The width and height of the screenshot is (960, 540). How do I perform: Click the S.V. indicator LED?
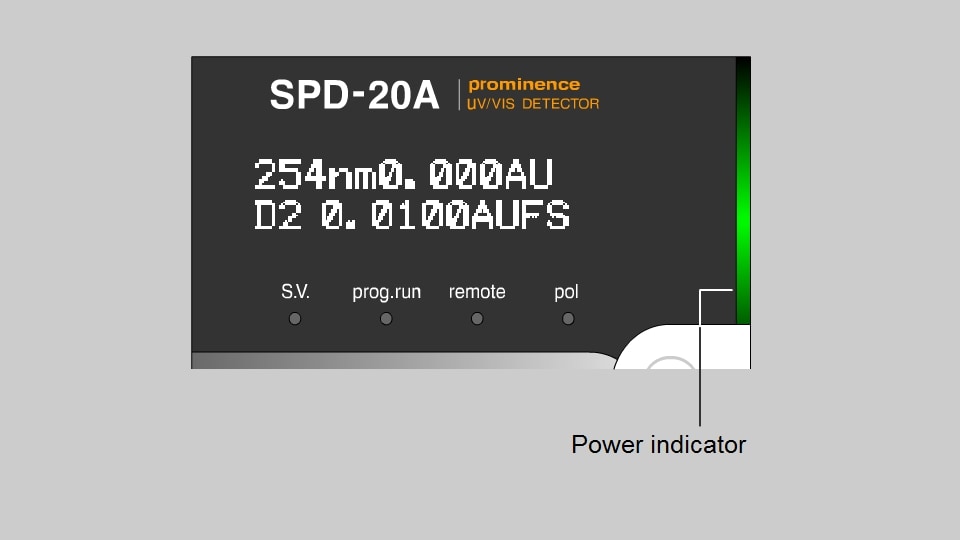pyautogui.click(x=295, y=319)
